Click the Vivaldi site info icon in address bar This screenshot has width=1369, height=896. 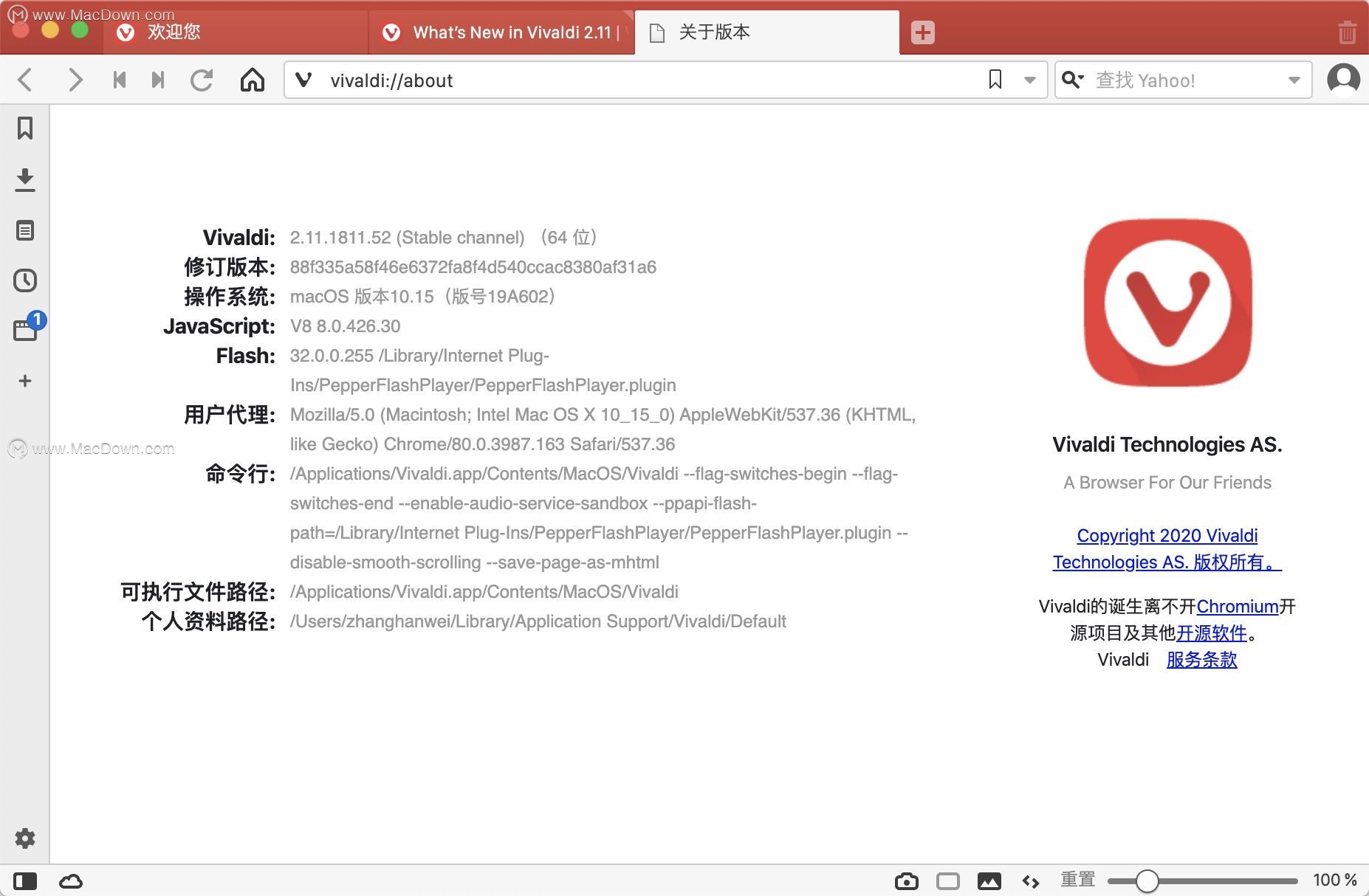(x=303, y=80)
